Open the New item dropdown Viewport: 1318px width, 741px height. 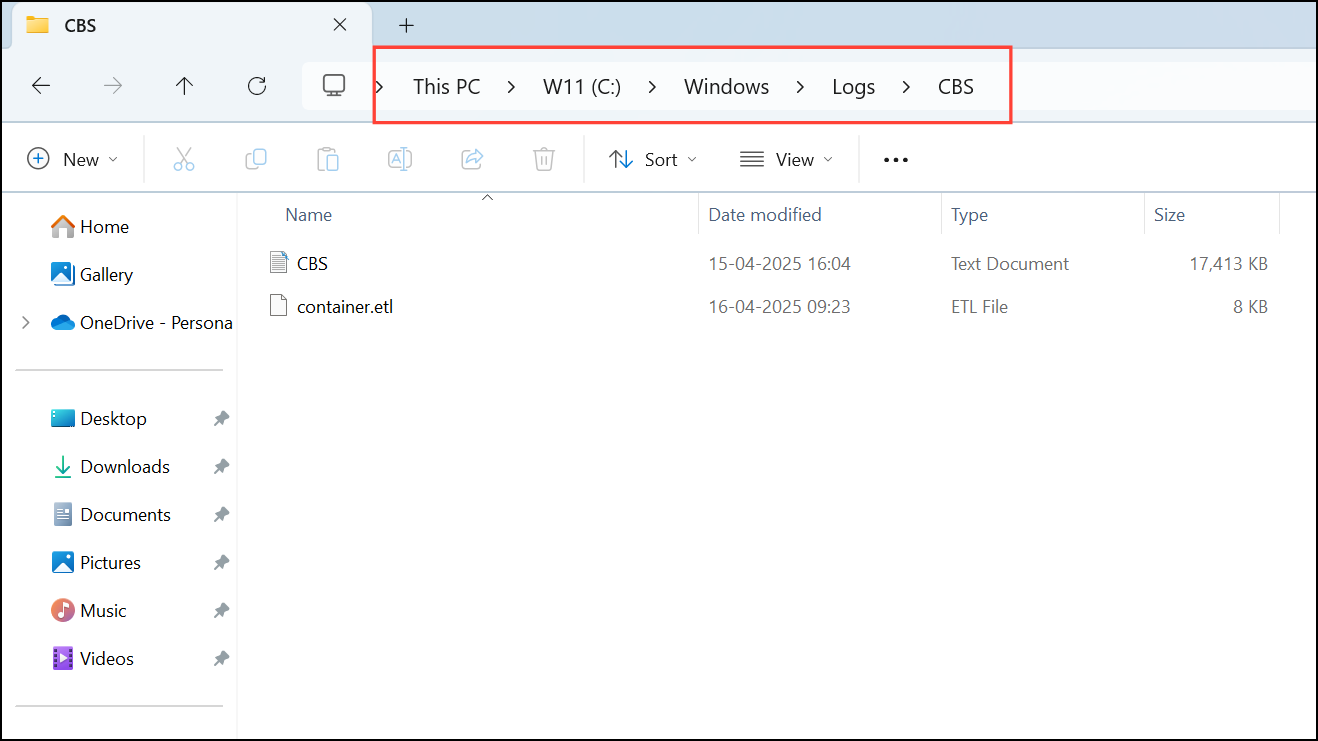(x=74, y=159)
